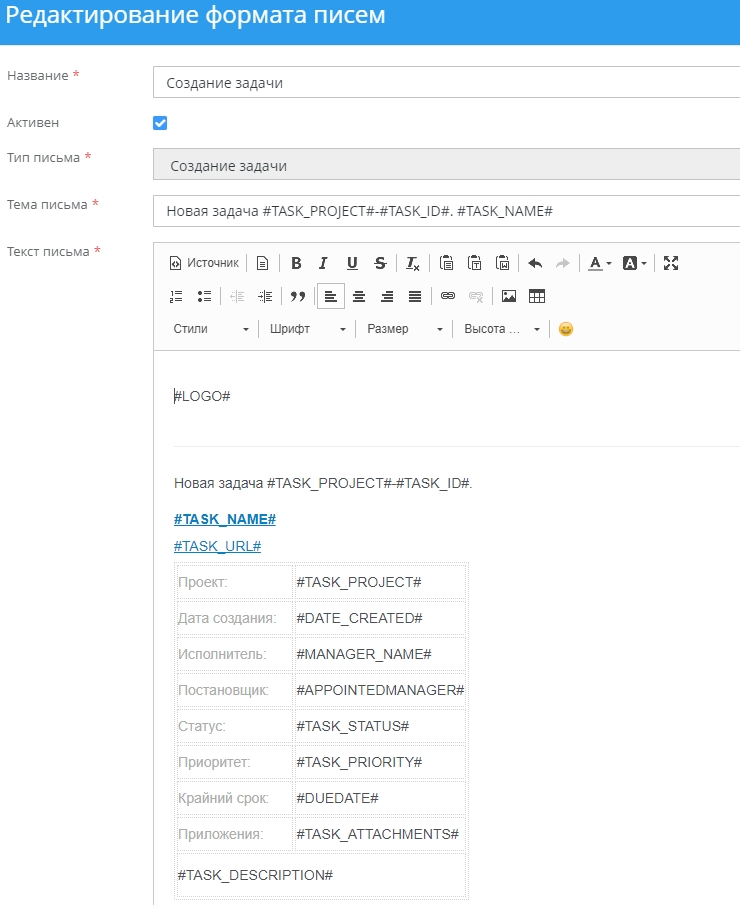Maximize the editor to full screen
The image size is (740, 905).
coord(671,263)
